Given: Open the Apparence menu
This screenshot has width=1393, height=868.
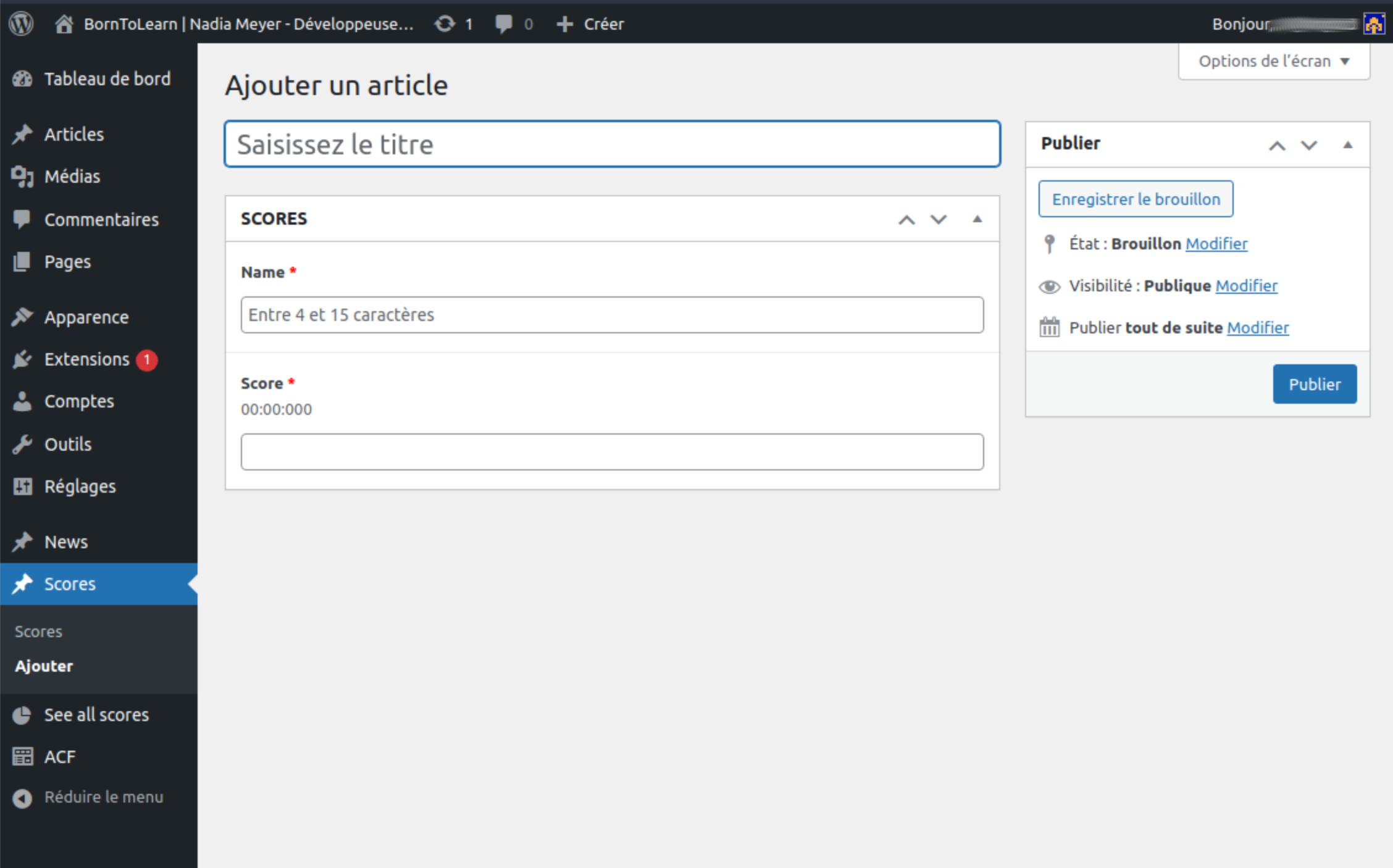Looking at the screenshot, I should click(x=99, y=317).
